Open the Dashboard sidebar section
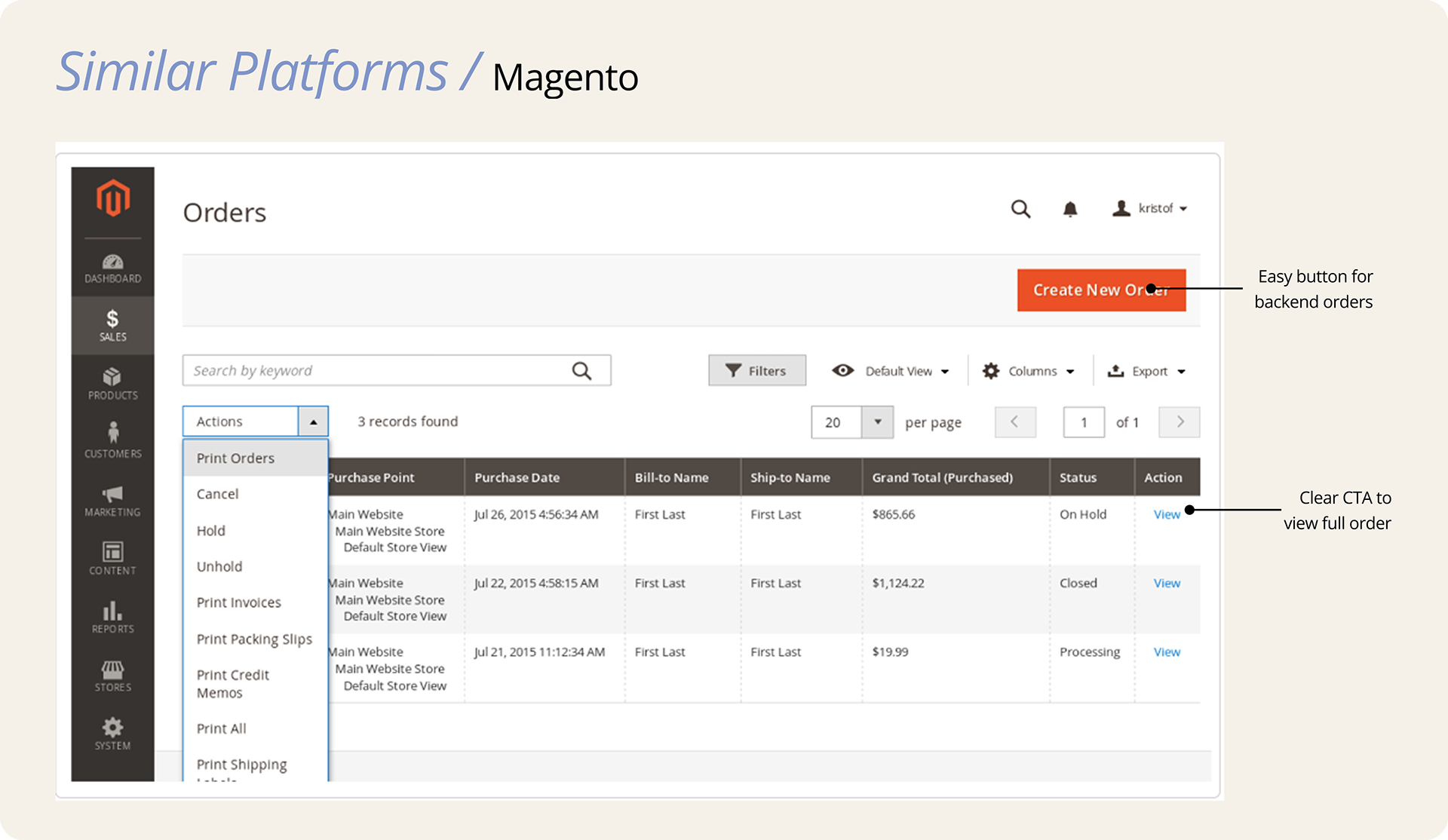 113,269
